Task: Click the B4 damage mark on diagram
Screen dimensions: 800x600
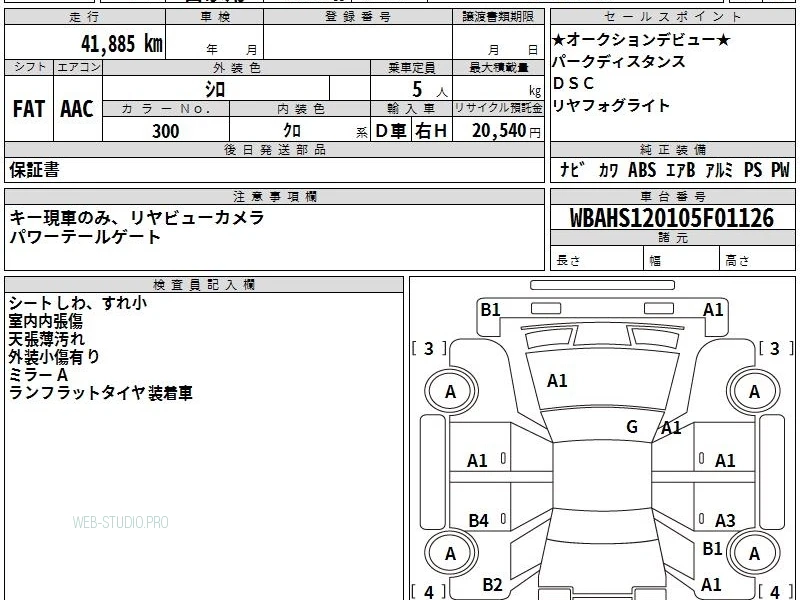Action: point(479,520)
